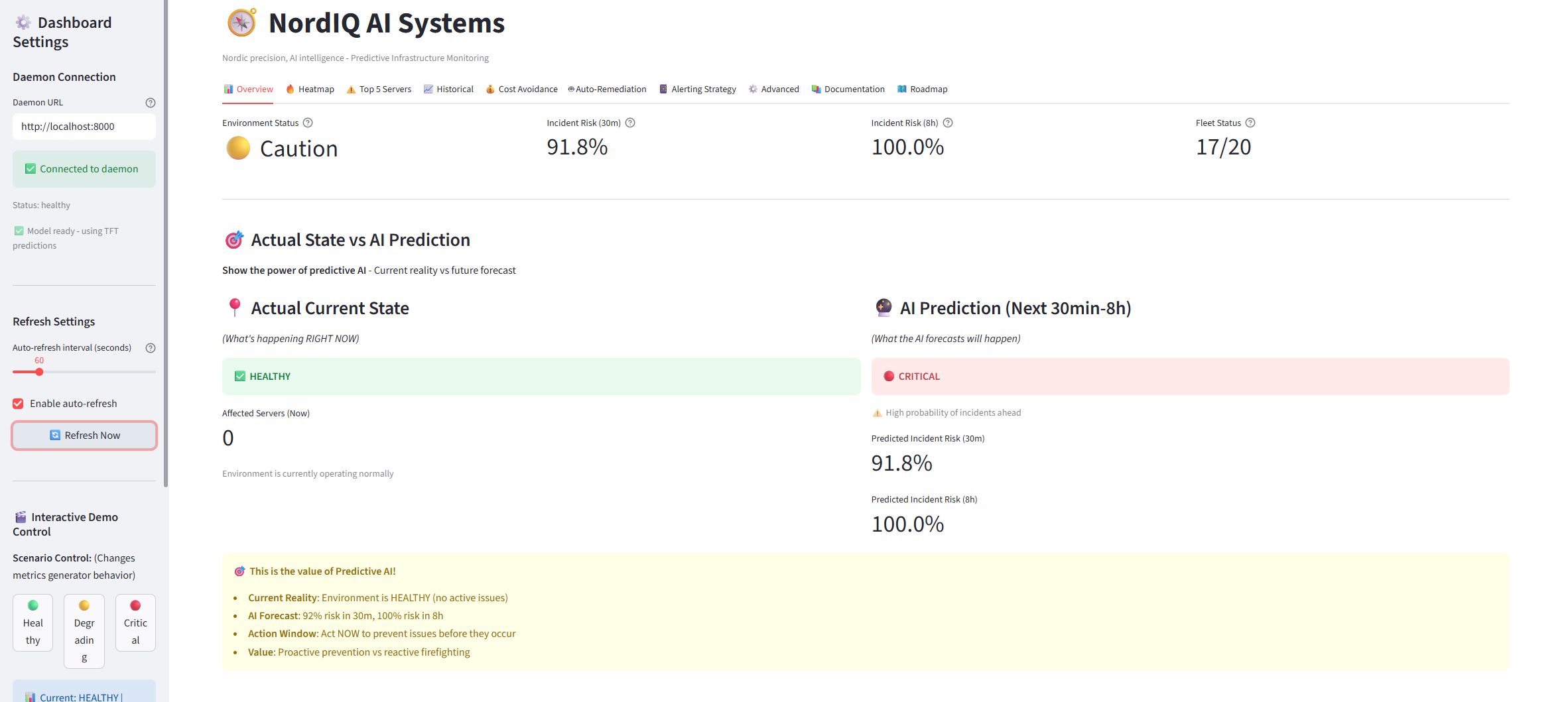Click the Dashboard Settings gear icon
The height and width of the screenshot is (702, 1568).
coord(23,23)
